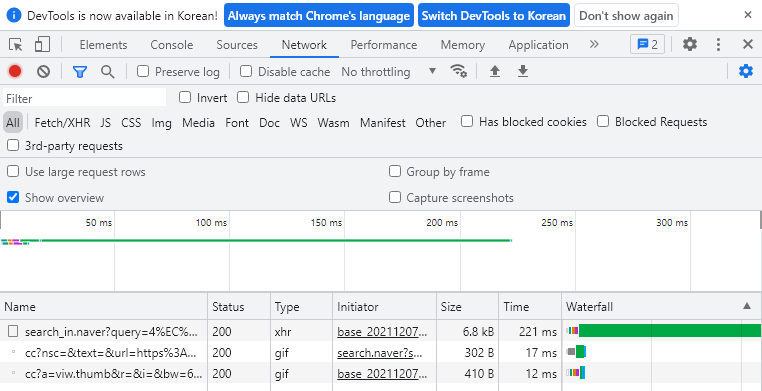Click Always match Chrome's language button

[319, 16]
